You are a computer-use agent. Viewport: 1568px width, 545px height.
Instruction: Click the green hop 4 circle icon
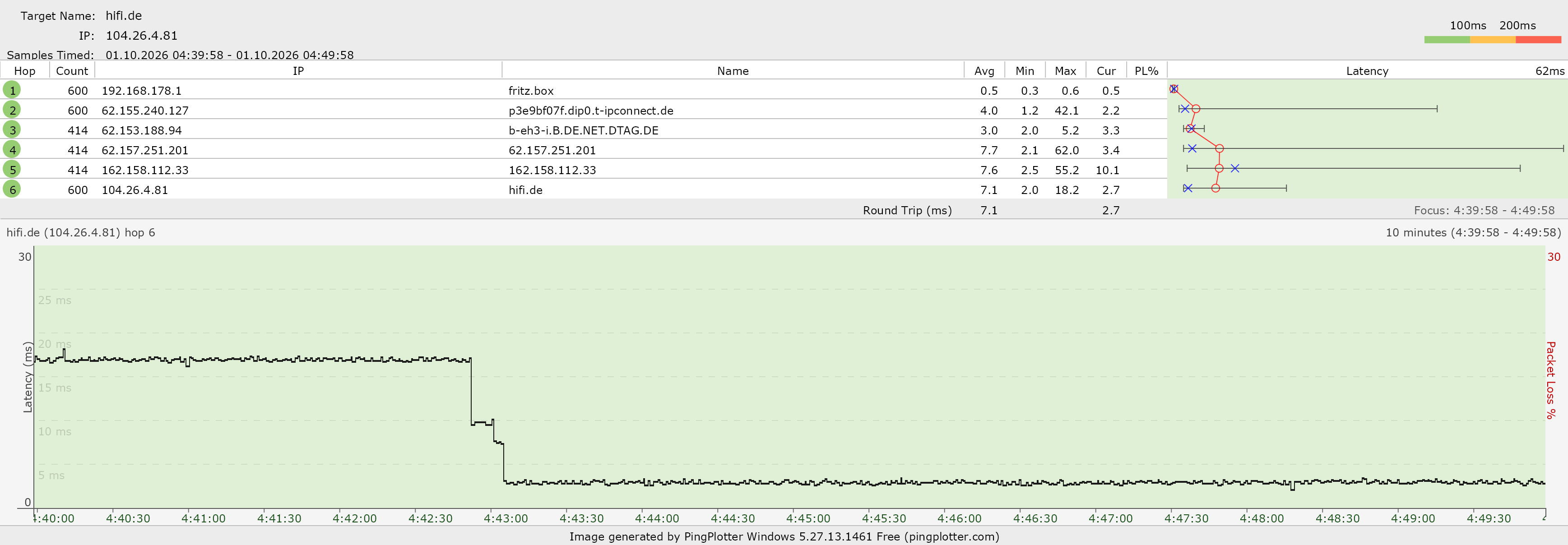pyautogui.click(x=12, y=150)
